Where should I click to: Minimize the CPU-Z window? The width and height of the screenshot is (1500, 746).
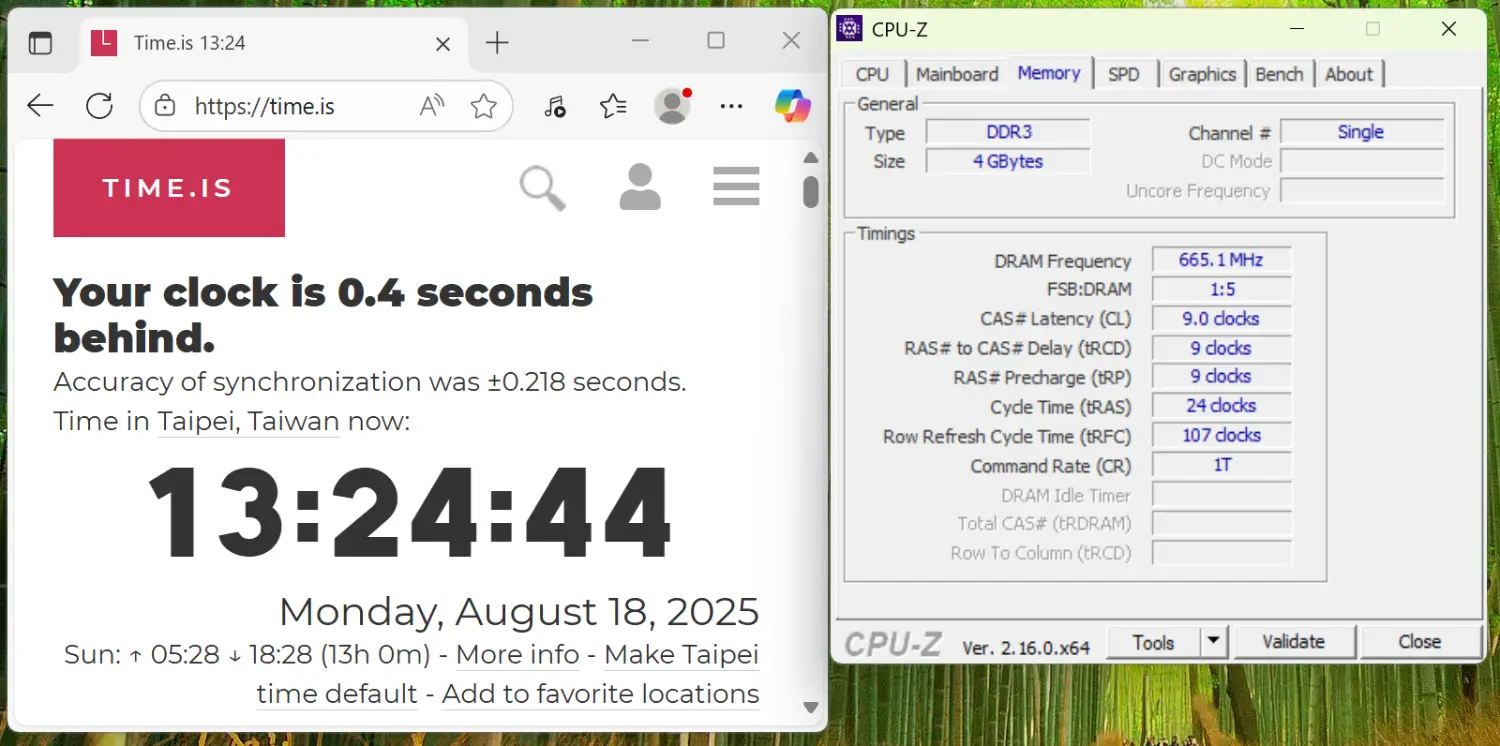click(x=1297, y=29)
